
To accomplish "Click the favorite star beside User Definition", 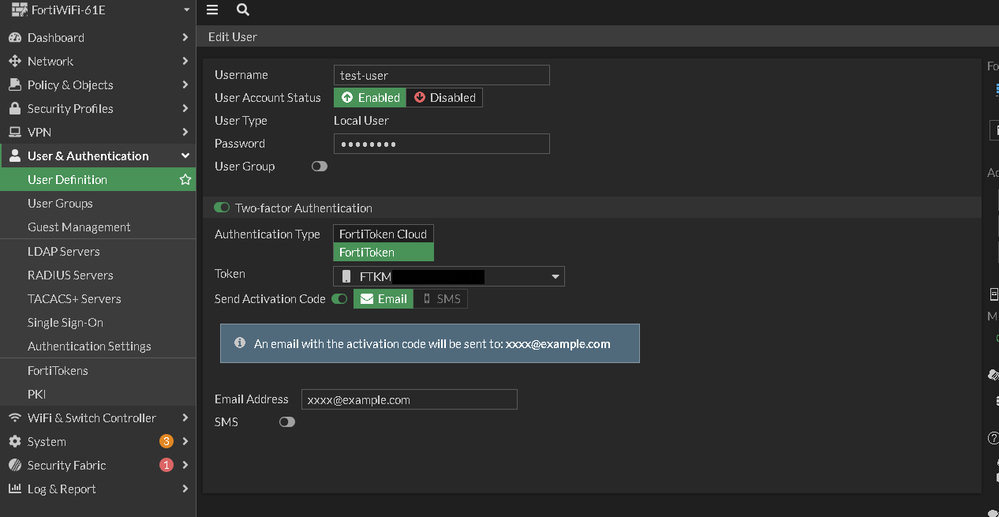I will coord(185,180).
